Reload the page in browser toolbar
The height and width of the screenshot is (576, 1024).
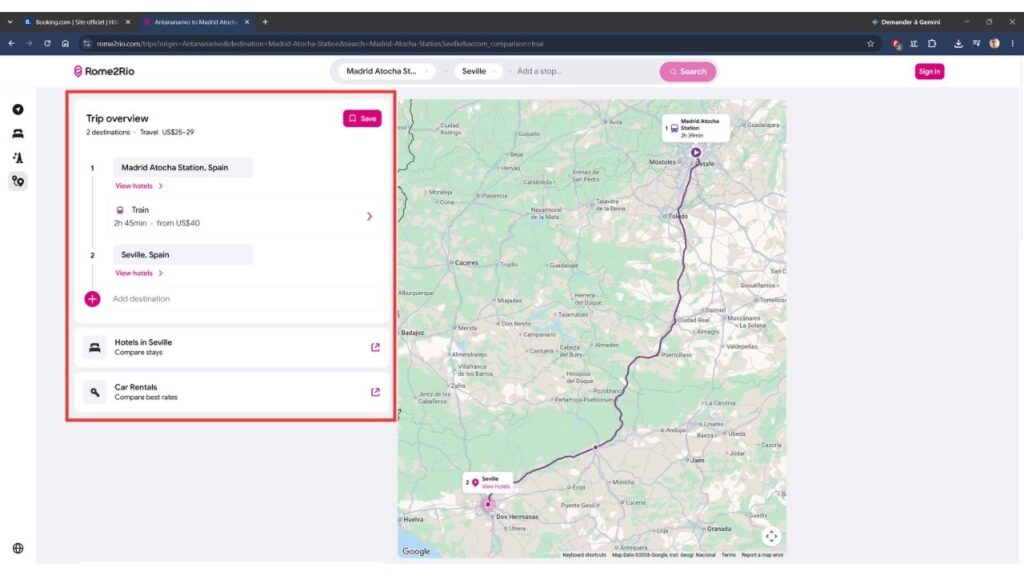(x=47, y=44)
